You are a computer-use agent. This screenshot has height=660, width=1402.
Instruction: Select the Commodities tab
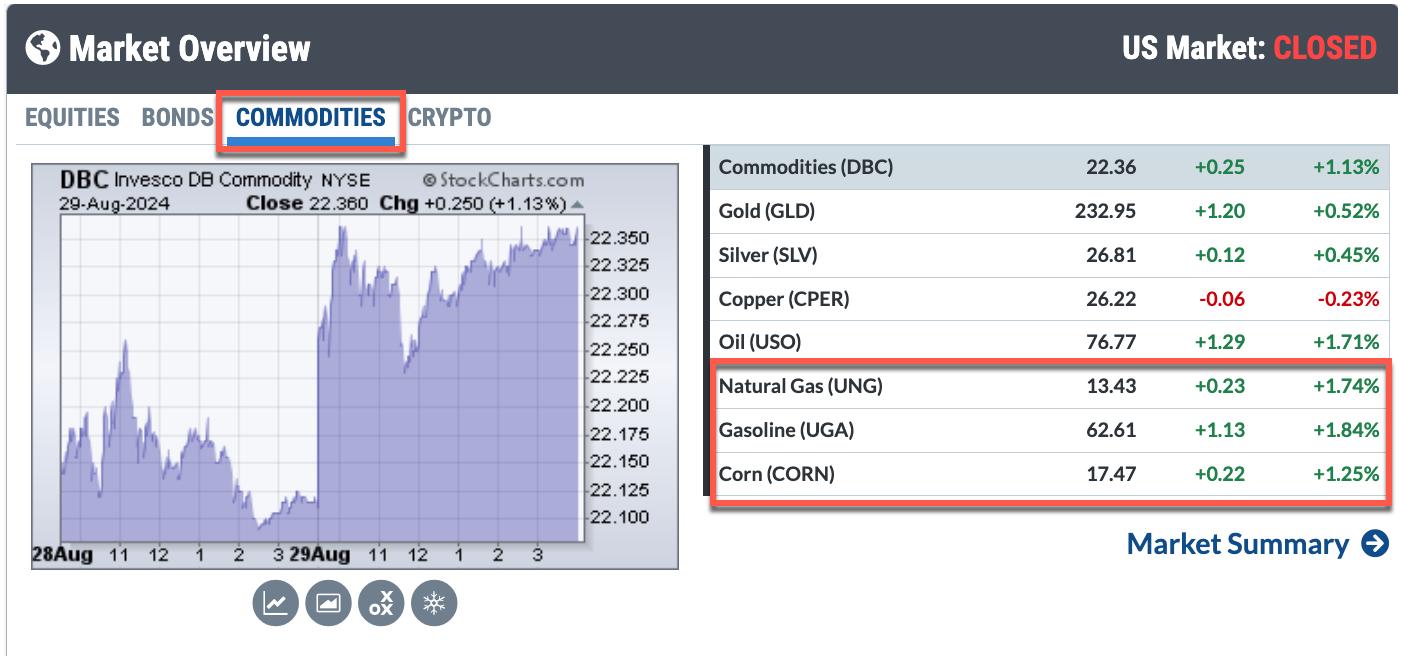coord(310,118)
